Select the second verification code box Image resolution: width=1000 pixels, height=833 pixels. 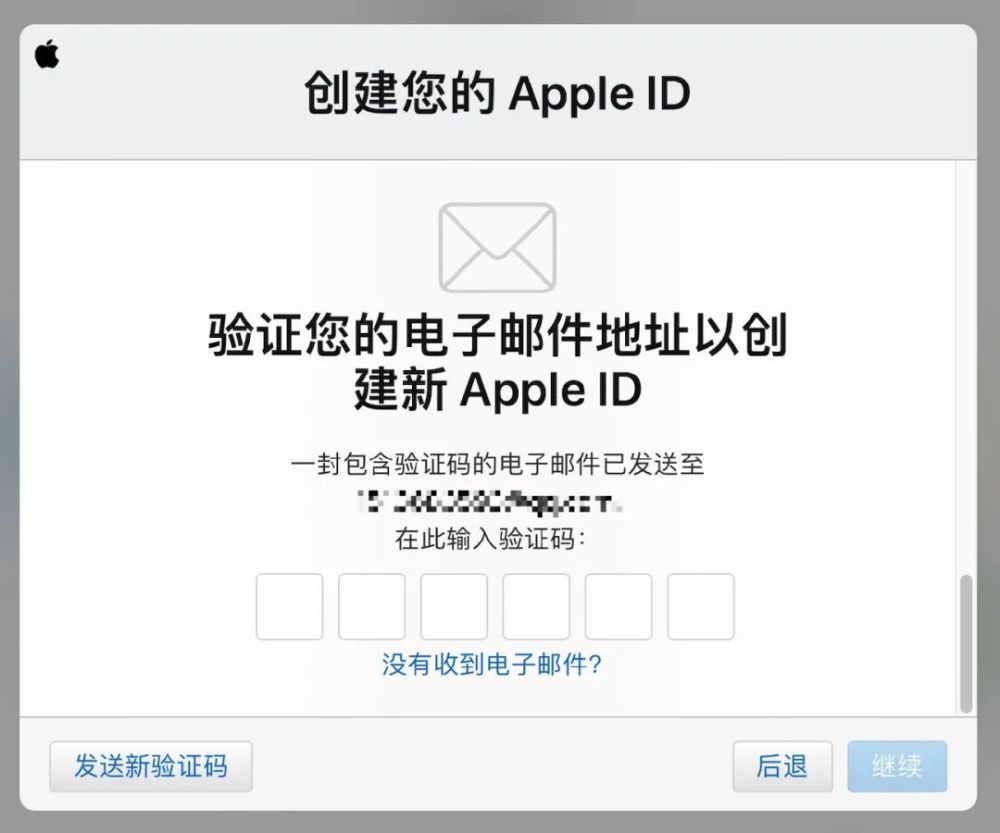coord(372,607)
